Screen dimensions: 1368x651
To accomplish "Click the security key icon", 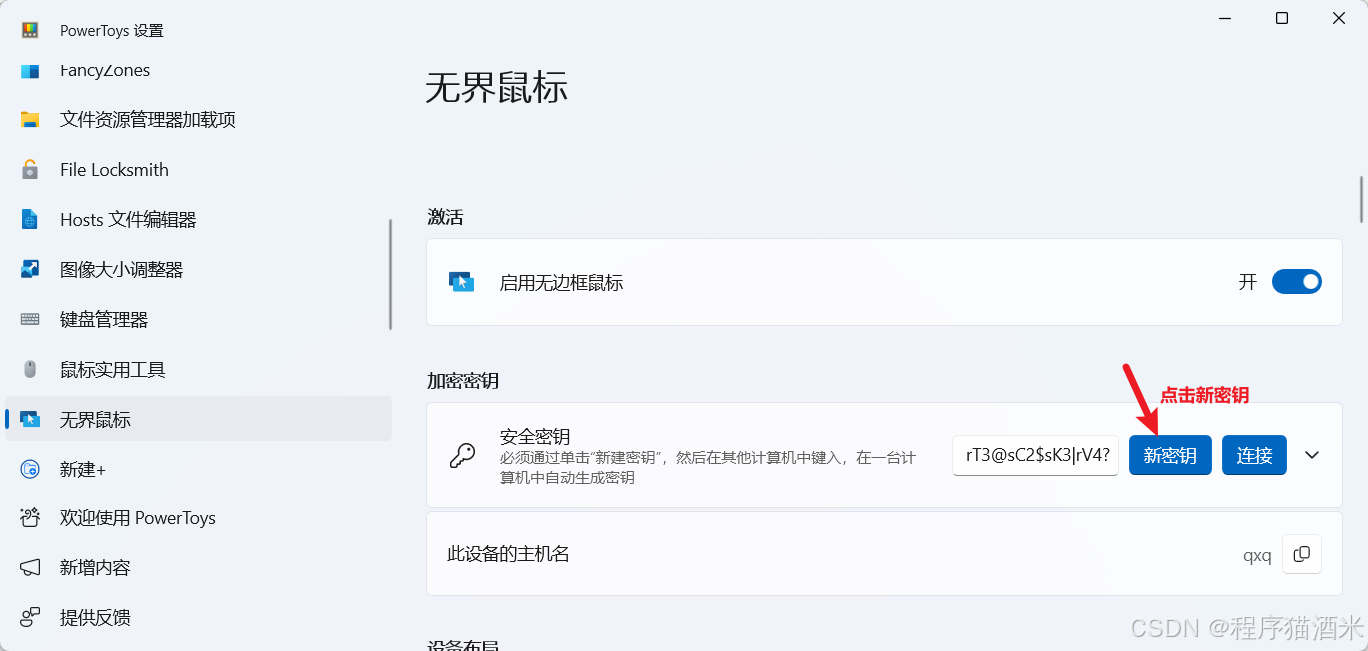I will (x=462, y=456).
